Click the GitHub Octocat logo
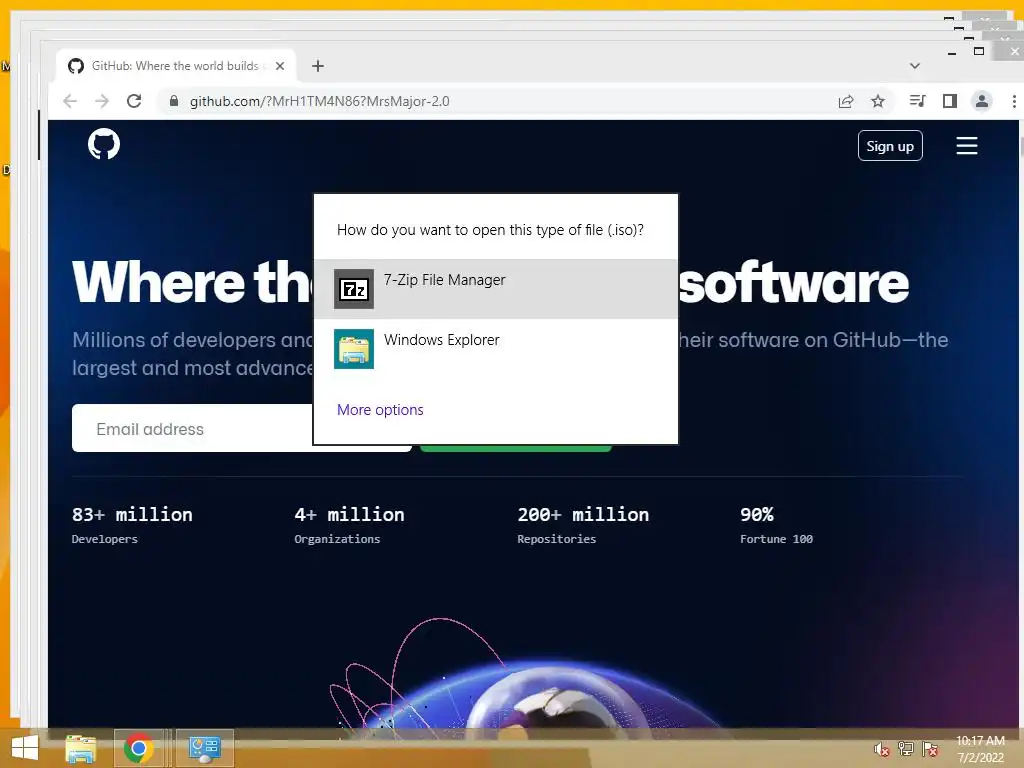The image size is (1024, 768). [x=104, y=144]
